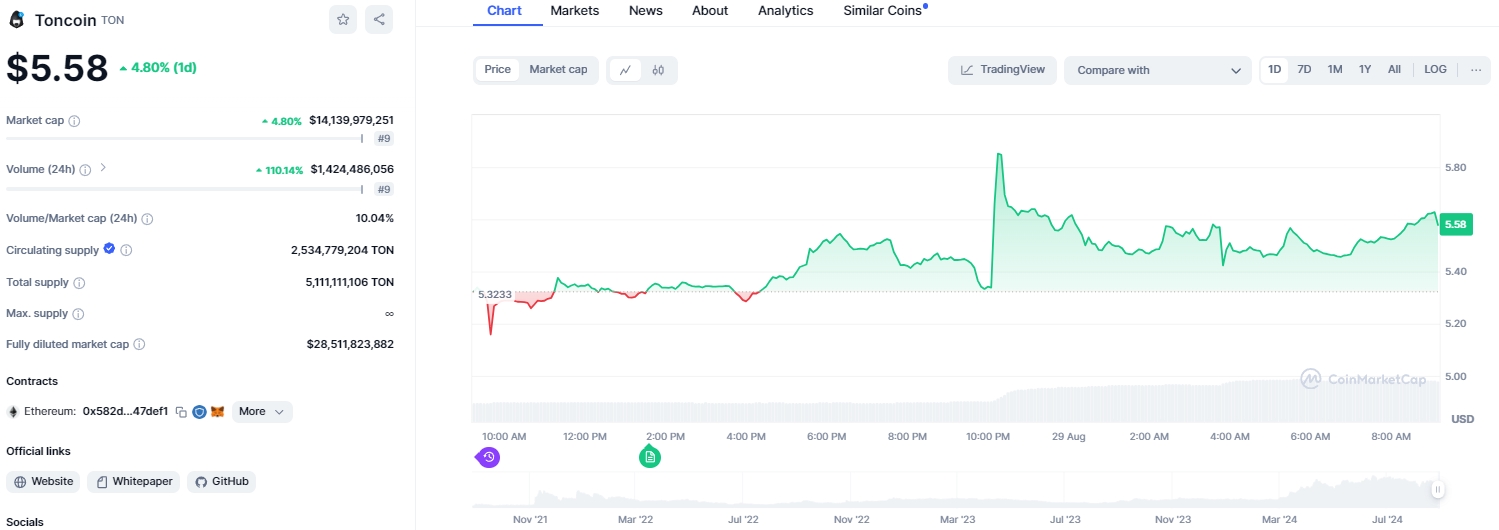The image size is (1499, 530).
Task: Expand the More contracts dropdown
Action: click(x=262, y=411)
